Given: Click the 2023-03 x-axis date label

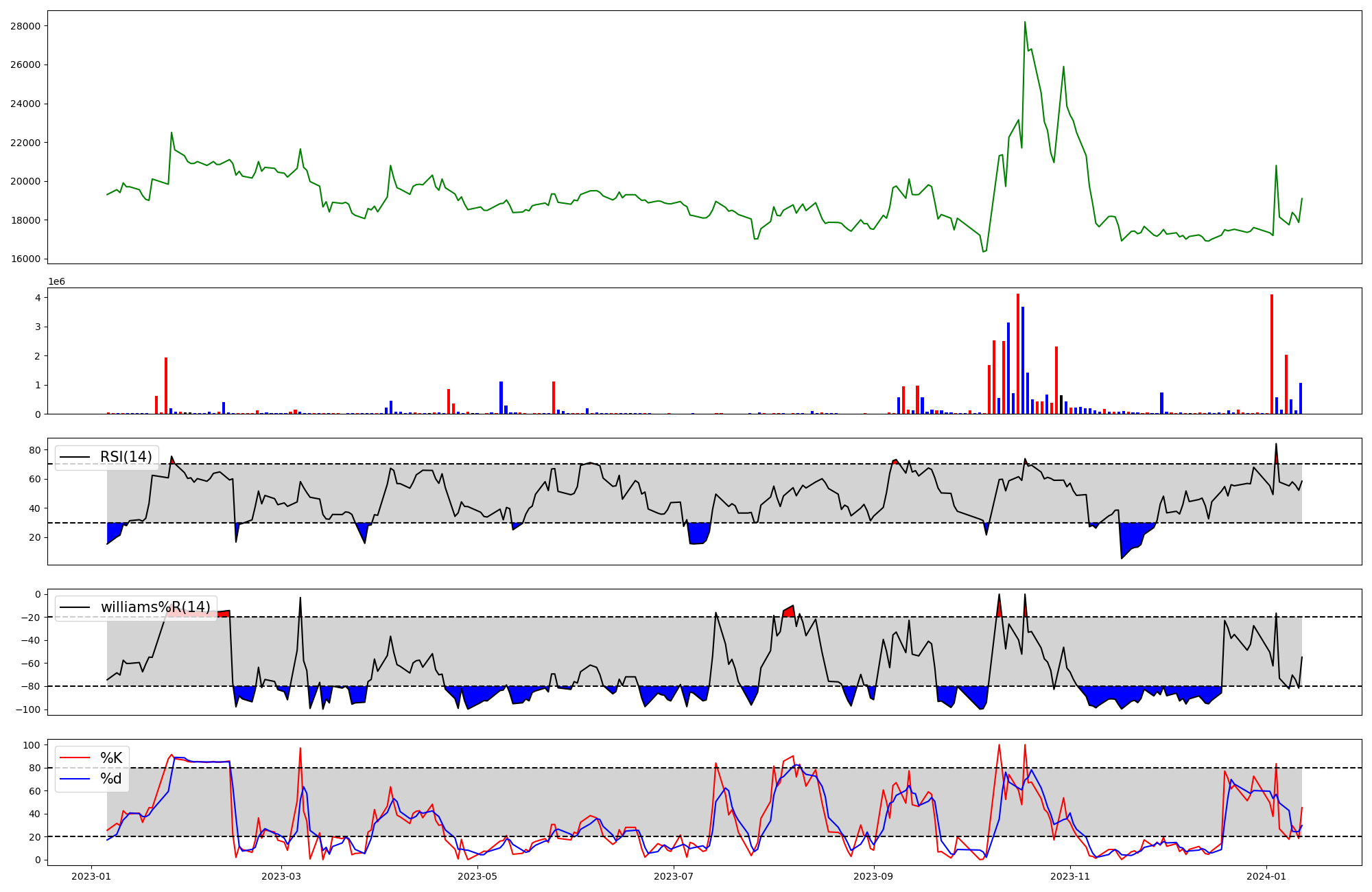Looking at the screenshot, I should tap(281, 876).
